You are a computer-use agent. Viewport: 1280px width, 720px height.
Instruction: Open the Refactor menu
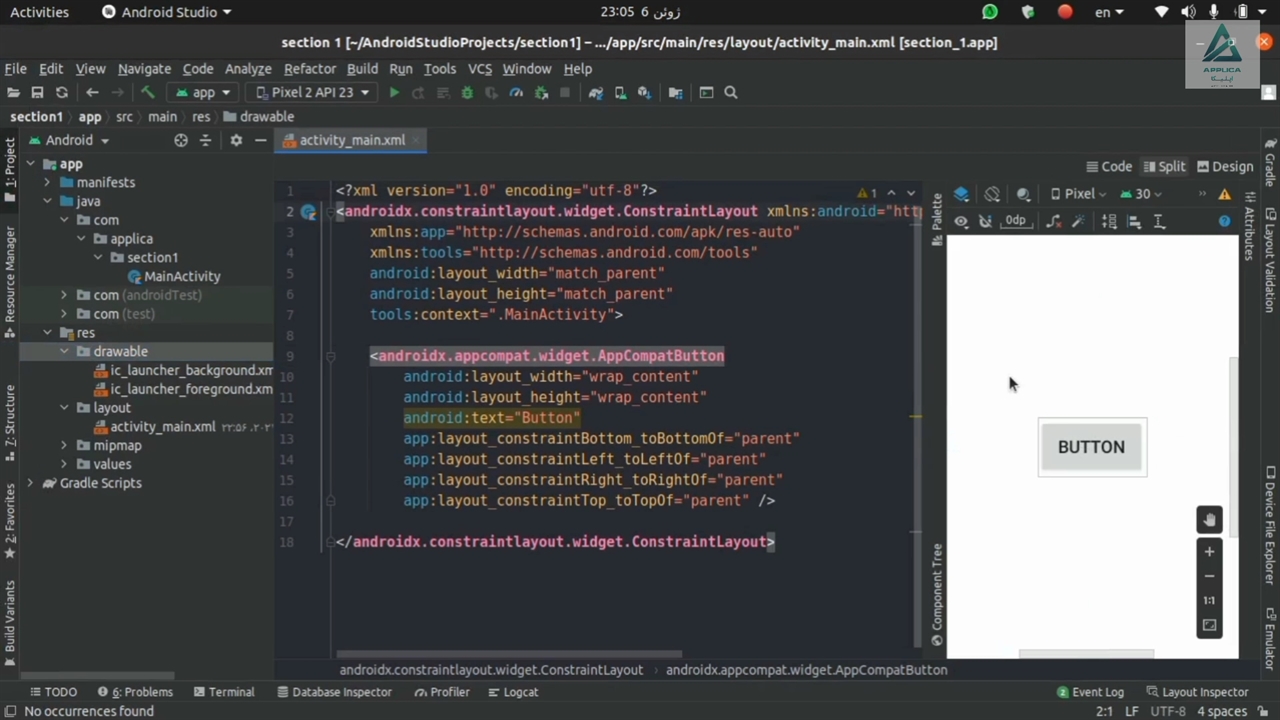coord(309,68)
